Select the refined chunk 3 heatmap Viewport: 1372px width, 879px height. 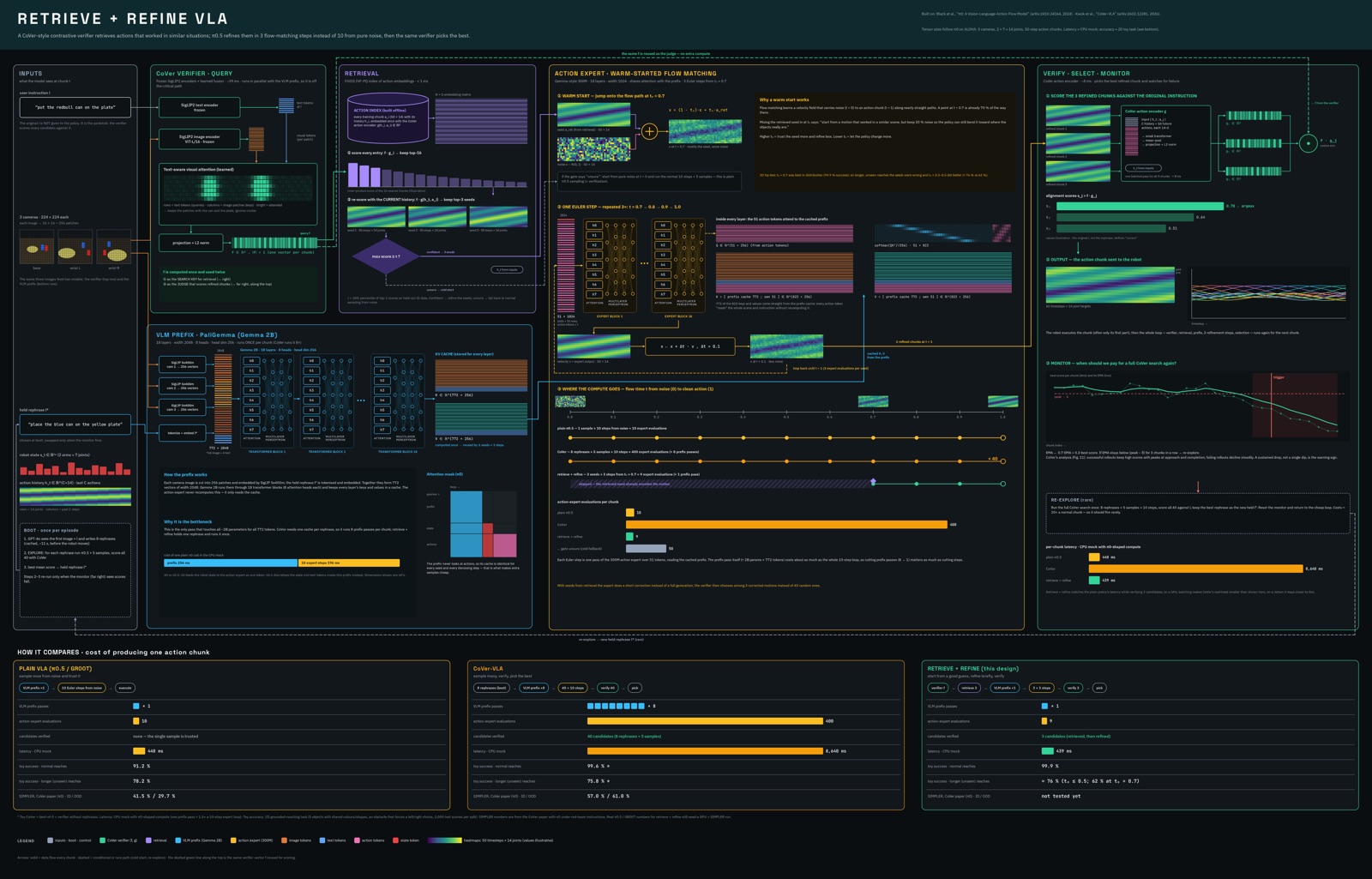coord(1078,171)
